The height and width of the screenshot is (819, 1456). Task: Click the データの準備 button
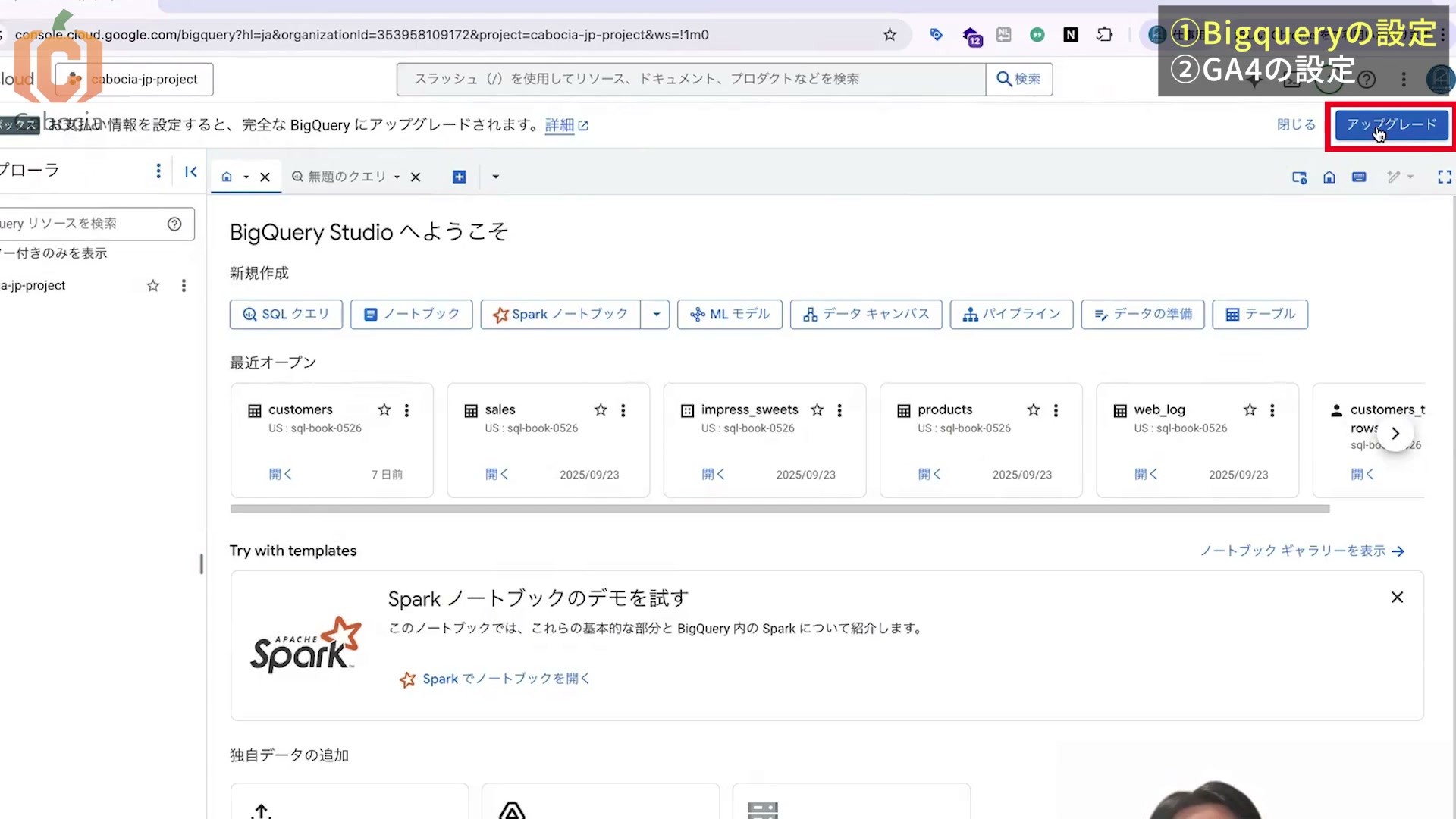click(x=1143, y=314)
